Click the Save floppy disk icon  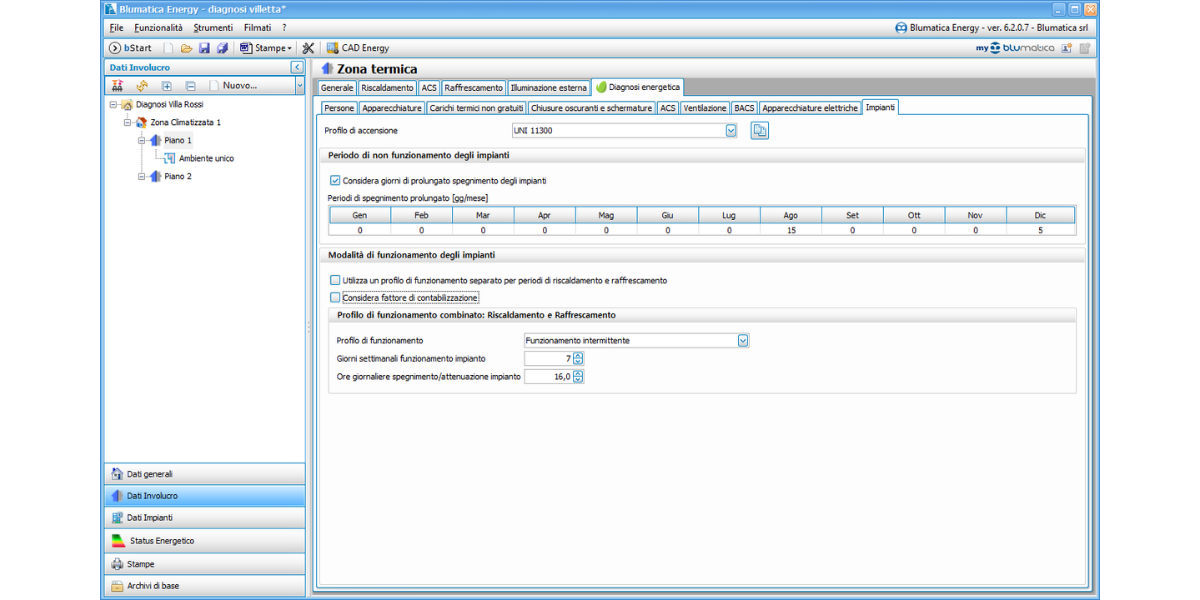(204, 48)
